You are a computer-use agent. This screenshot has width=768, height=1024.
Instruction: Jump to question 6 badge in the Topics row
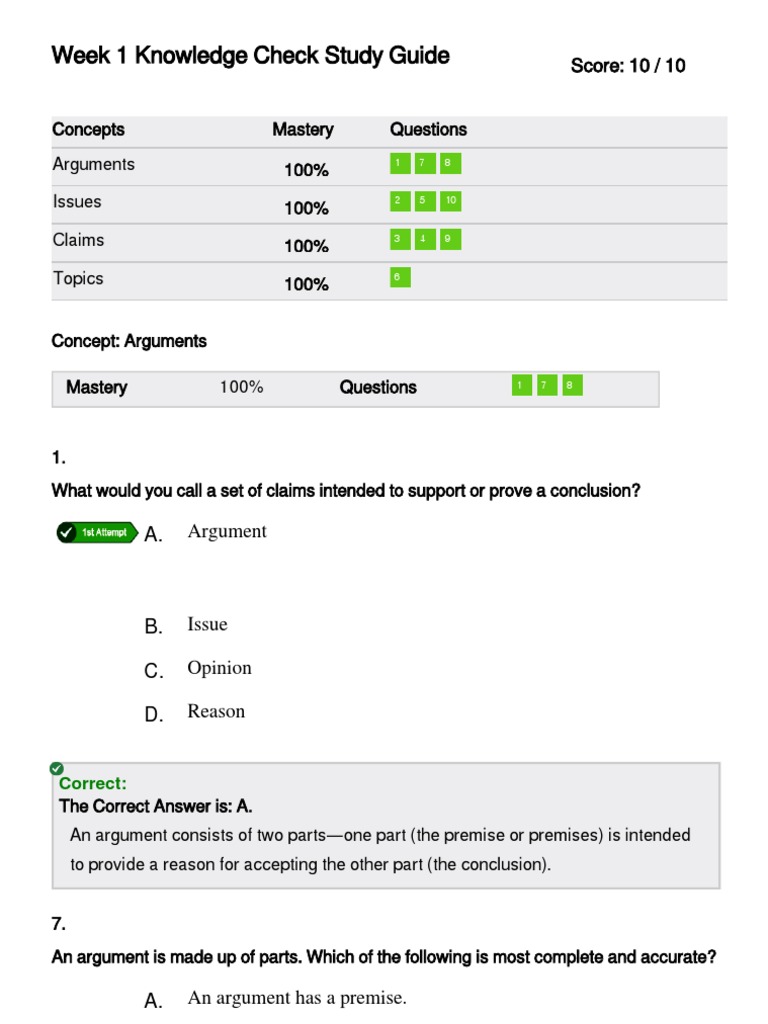[400, 277]
